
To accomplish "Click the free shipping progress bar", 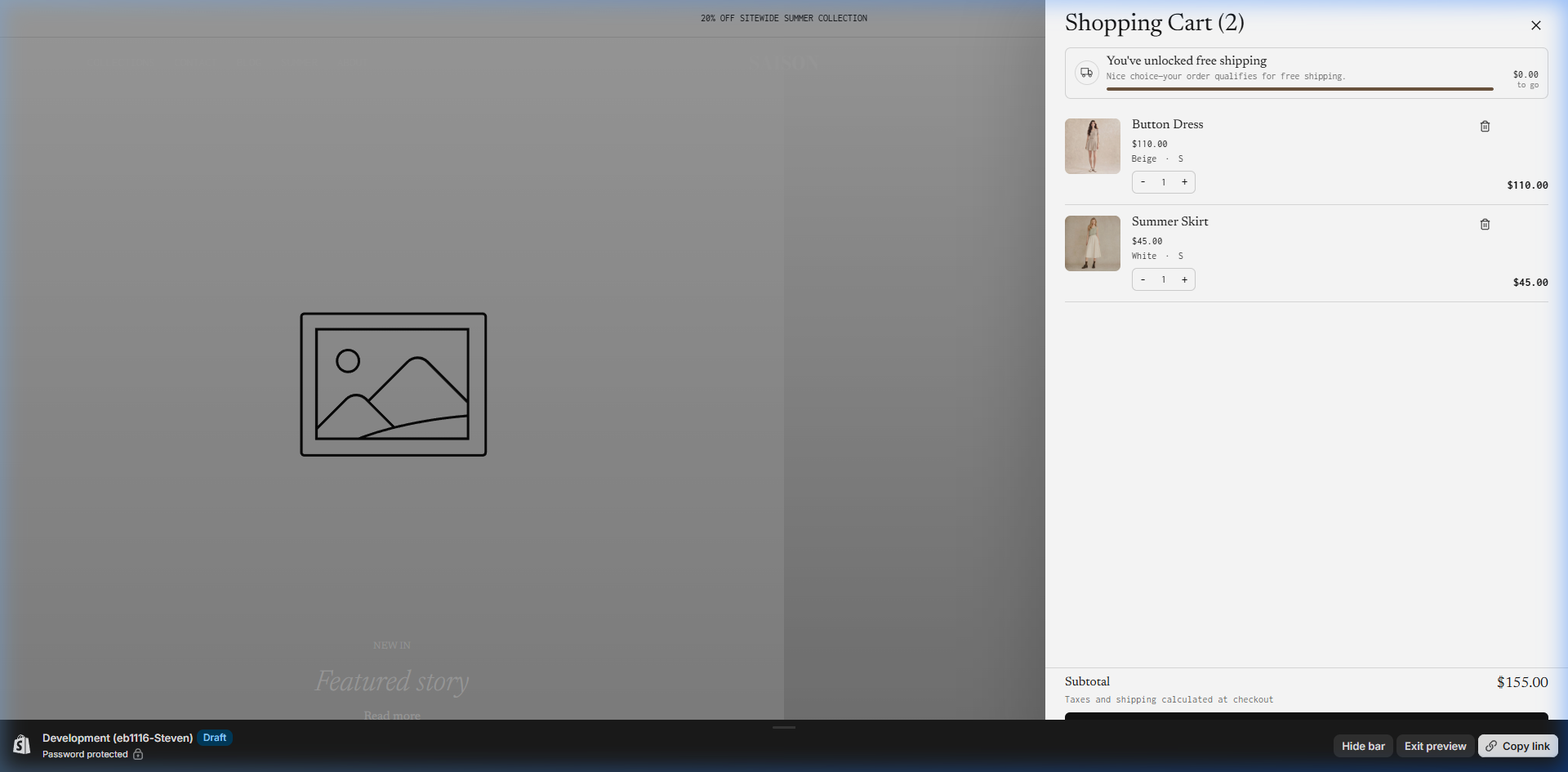I will click(1300, 89).
